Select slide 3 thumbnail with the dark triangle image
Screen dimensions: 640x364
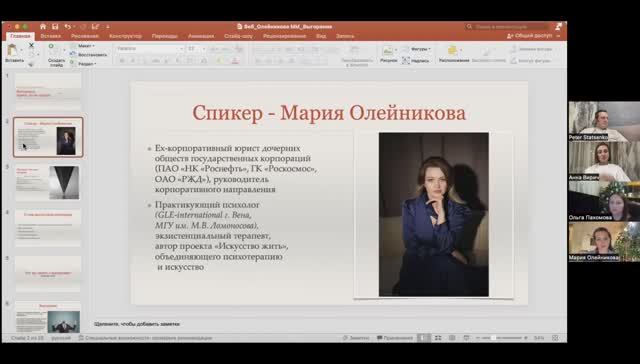48,182
